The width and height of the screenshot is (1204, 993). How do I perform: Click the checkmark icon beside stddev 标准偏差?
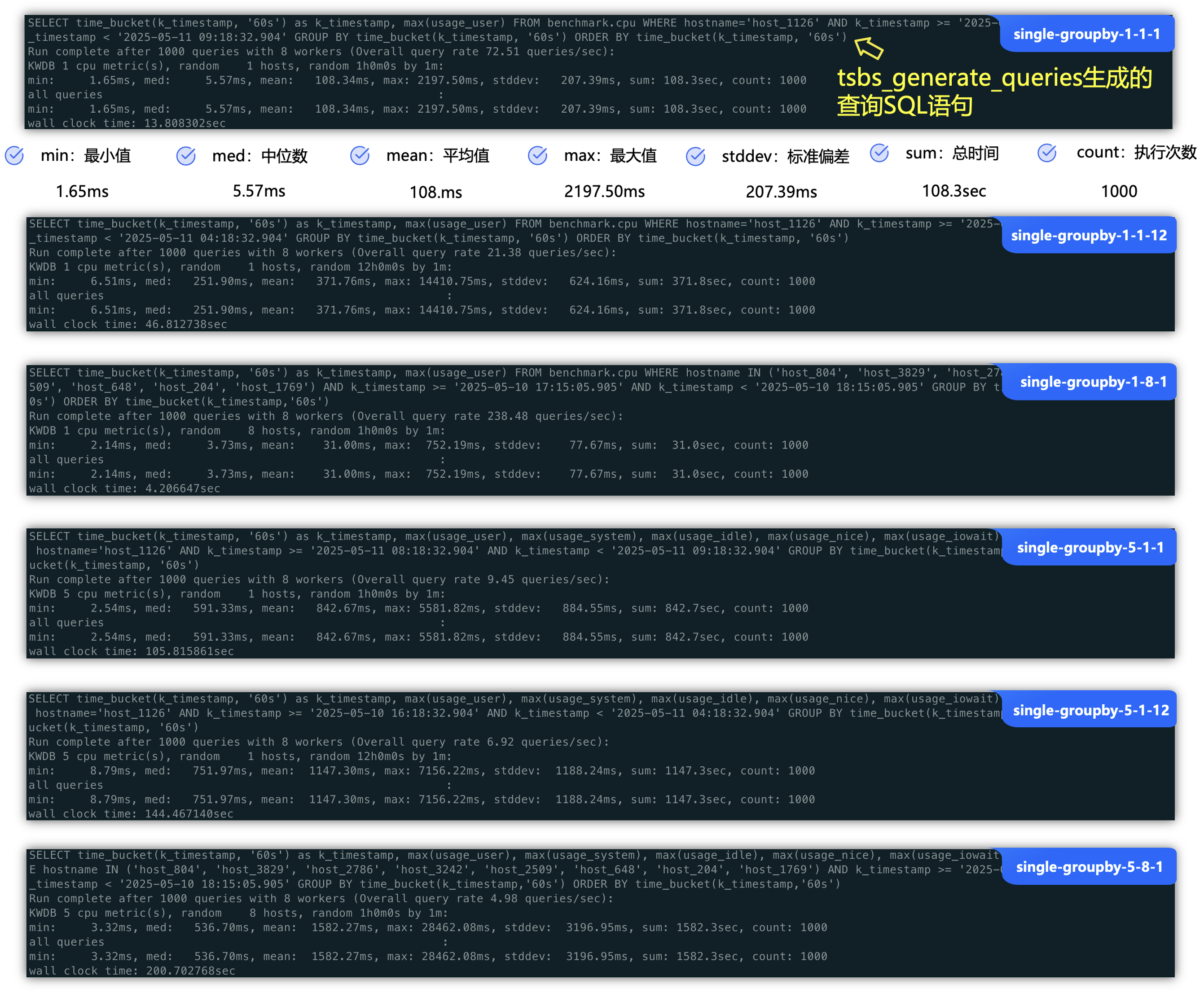(x=695, y=156)
